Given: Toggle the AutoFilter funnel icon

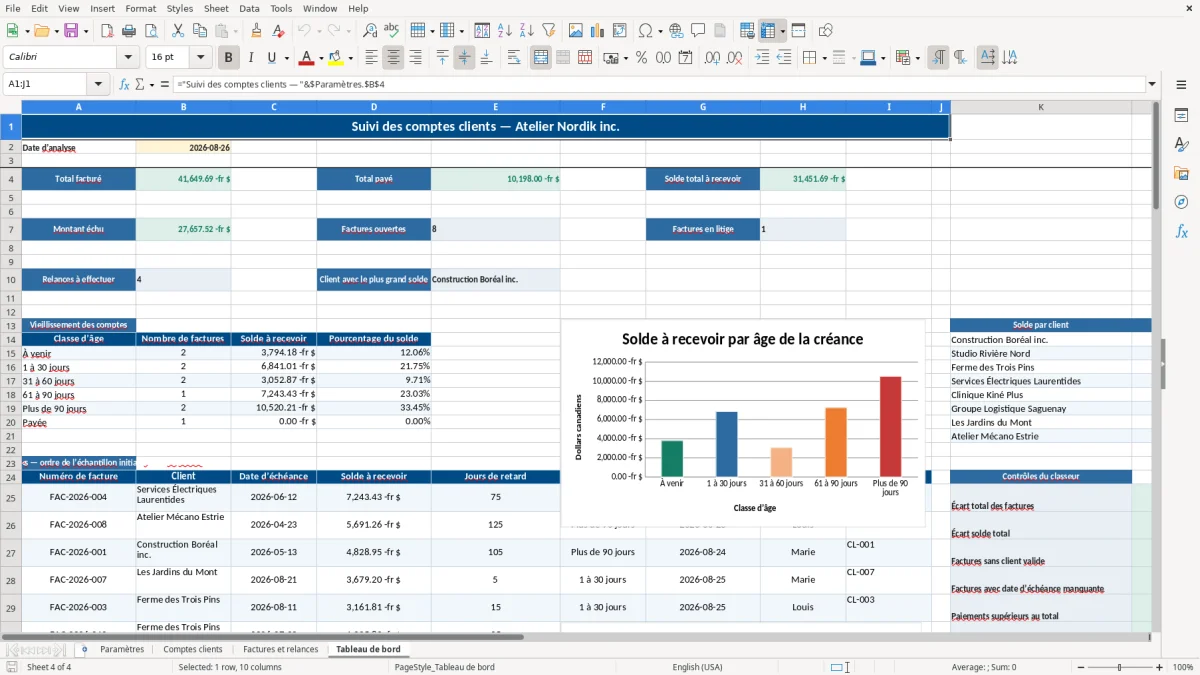Looking at the screenshot, I should click(548, 31).
